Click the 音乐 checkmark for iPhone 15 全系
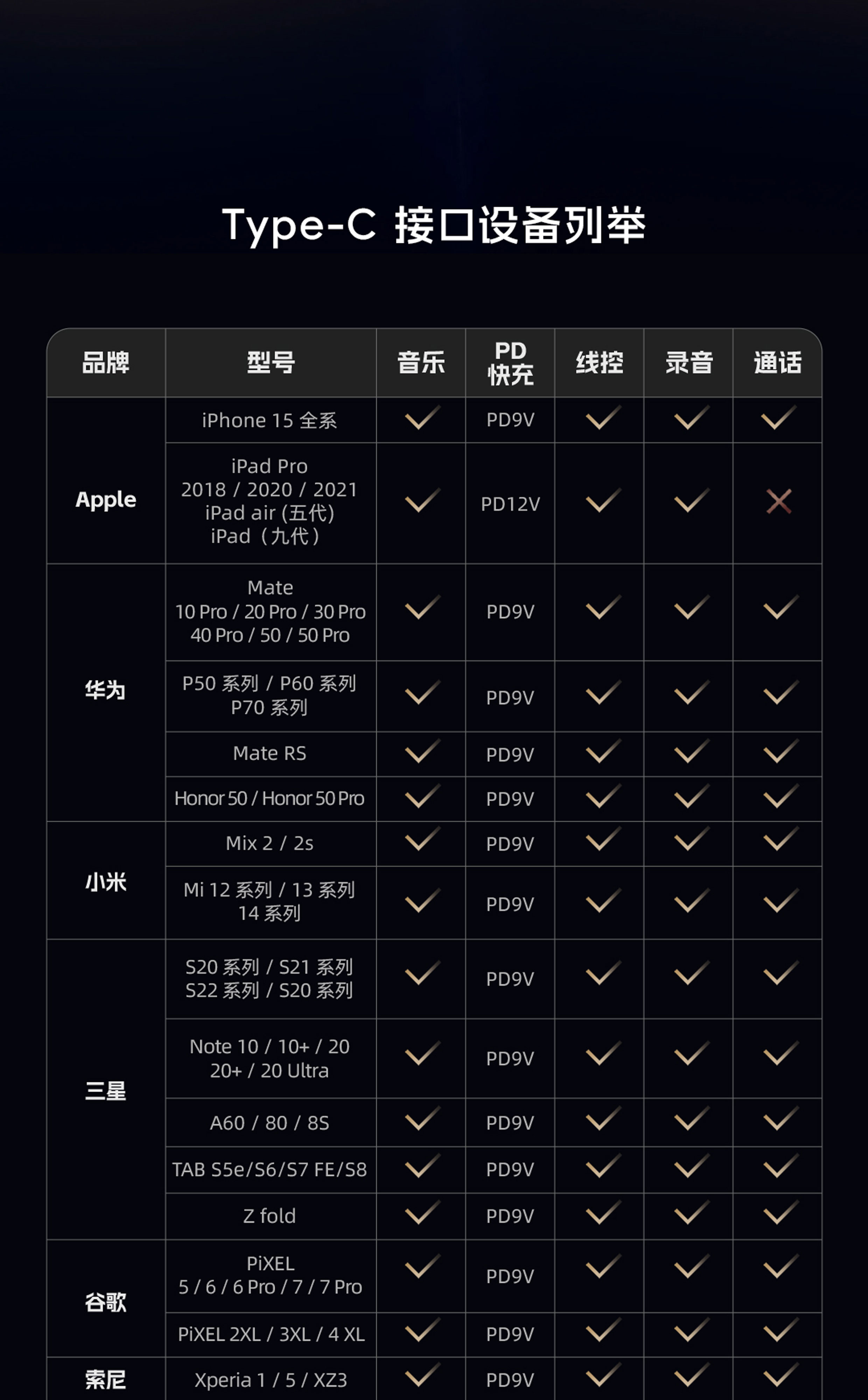This screenshot has height=1400, width=868. 422,418
